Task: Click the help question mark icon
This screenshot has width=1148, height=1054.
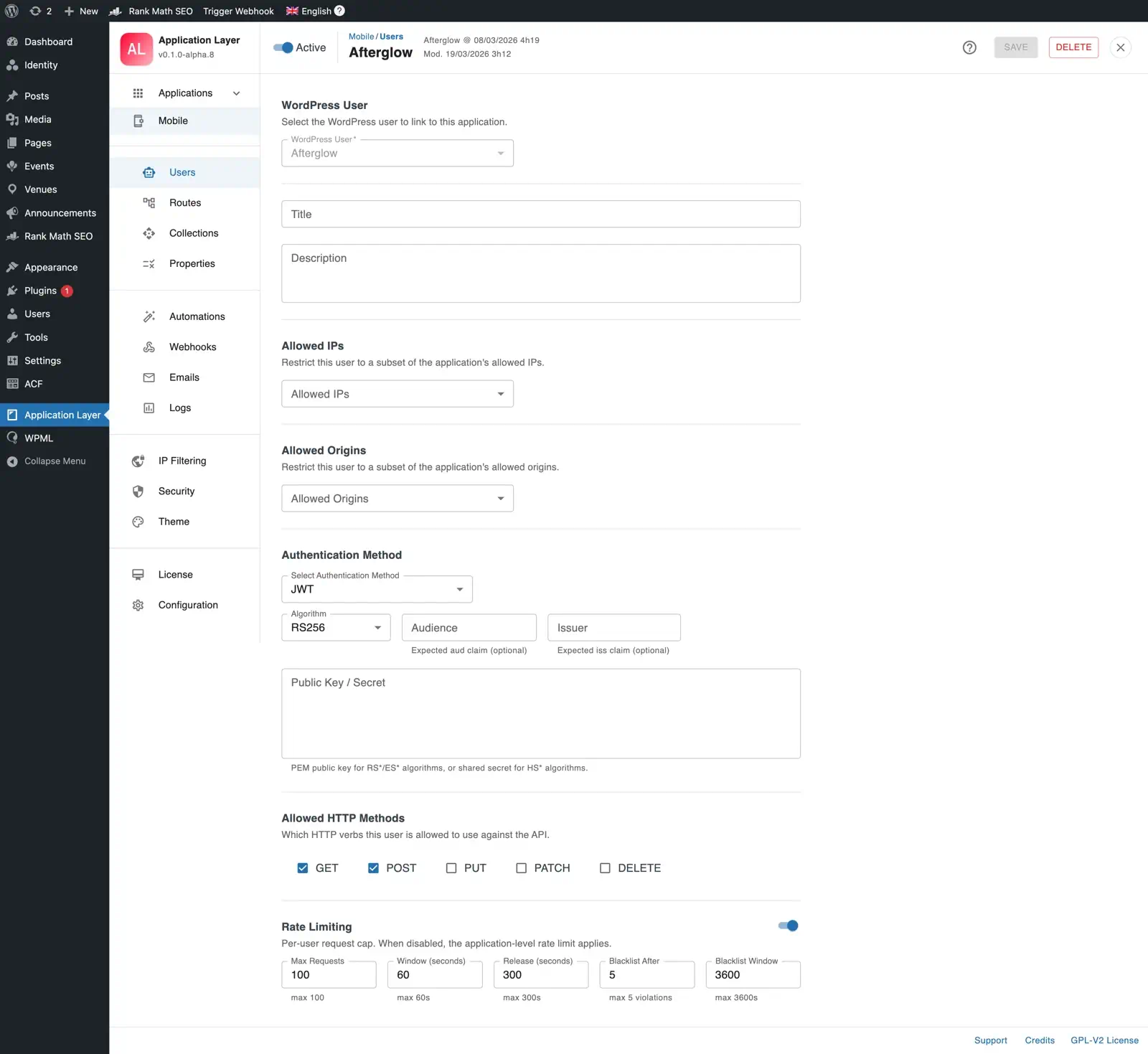Action: coord(969,47)
